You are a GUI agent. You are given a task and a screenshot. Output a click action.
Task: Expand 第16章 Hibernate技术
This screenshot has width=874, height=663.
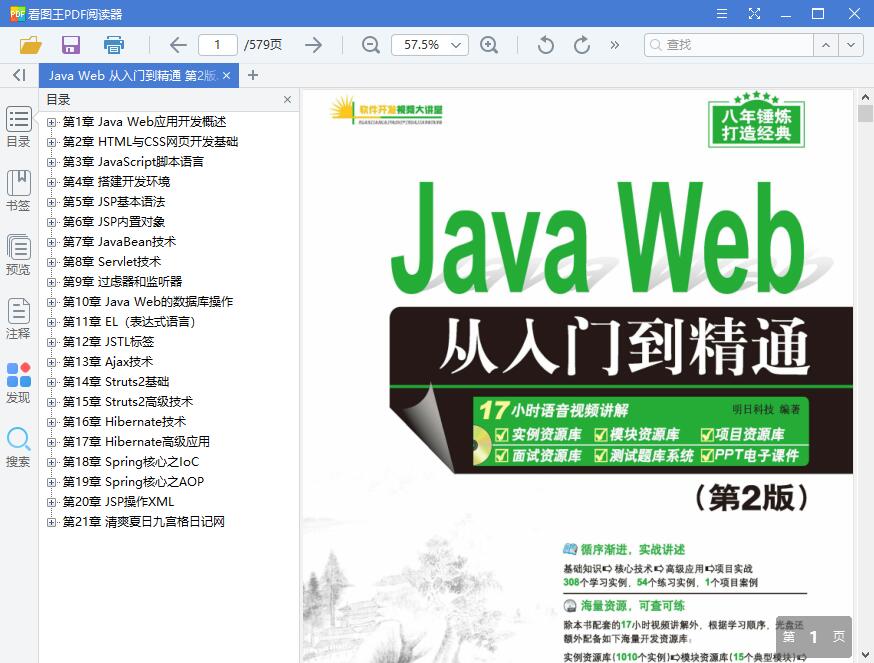[x=51, y=422]
